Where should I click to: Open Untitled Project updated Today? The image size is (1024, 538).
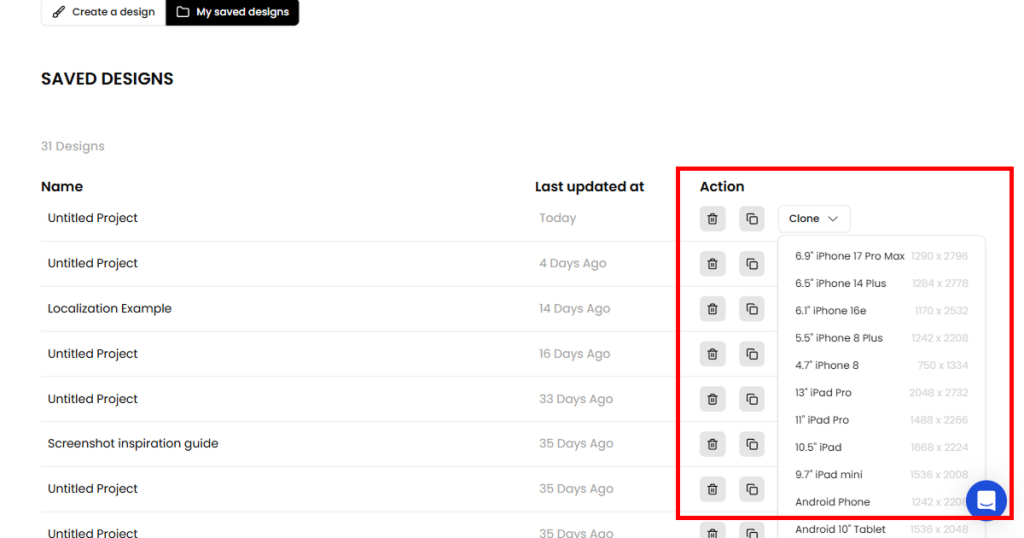(x=93, y=218)
